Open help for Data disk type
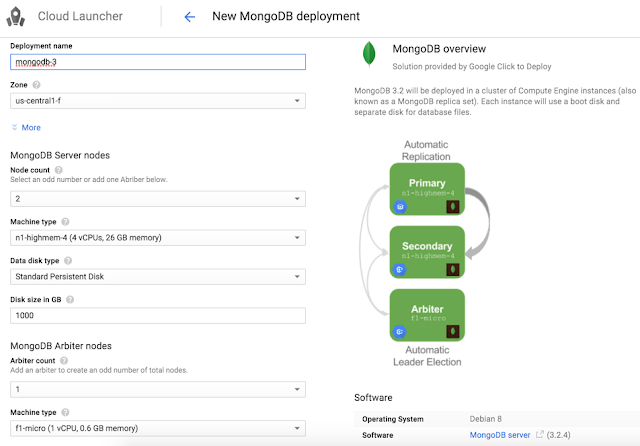The image size is (640, 446). tap(68, 260)
